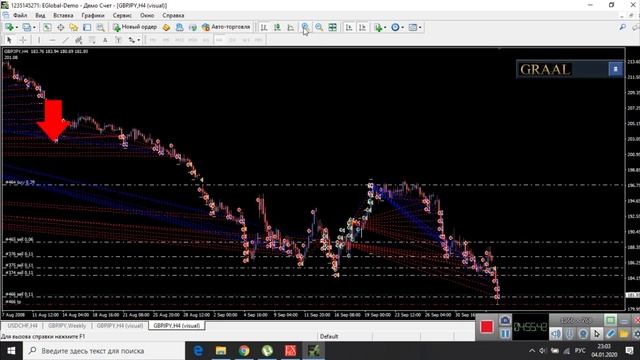The width and height of the screenshot is (640, 360).
Task: Select the Fibonacci Retracement tool
Action: [x=92, y=40]
